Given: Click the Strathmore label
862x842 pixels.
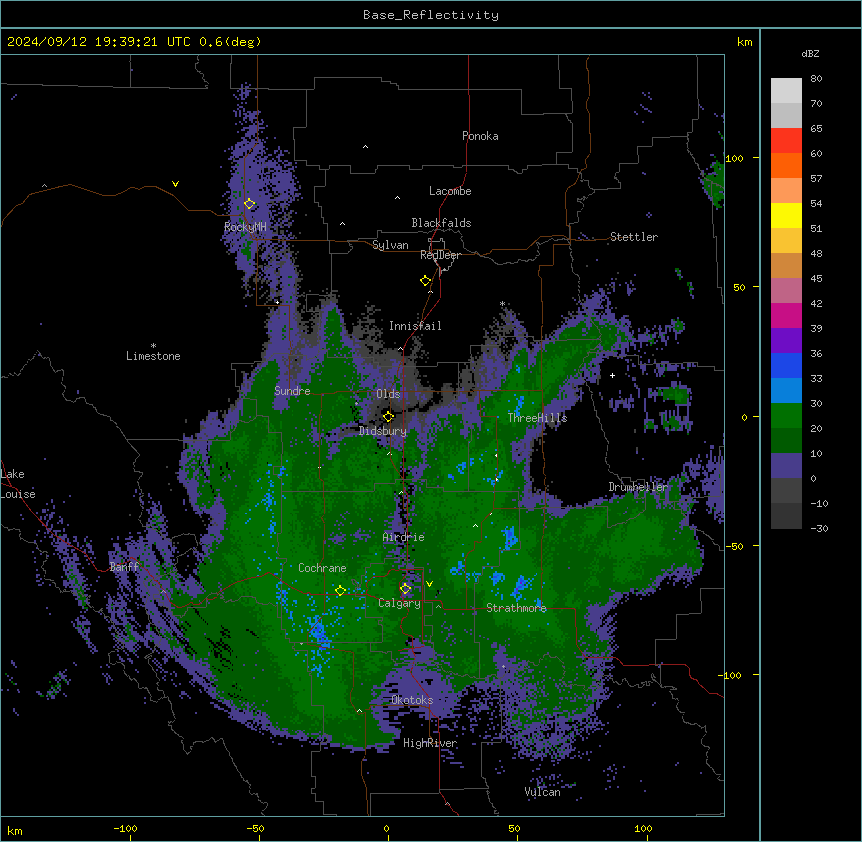Looking at the screenshot, I should click(516, 608).
